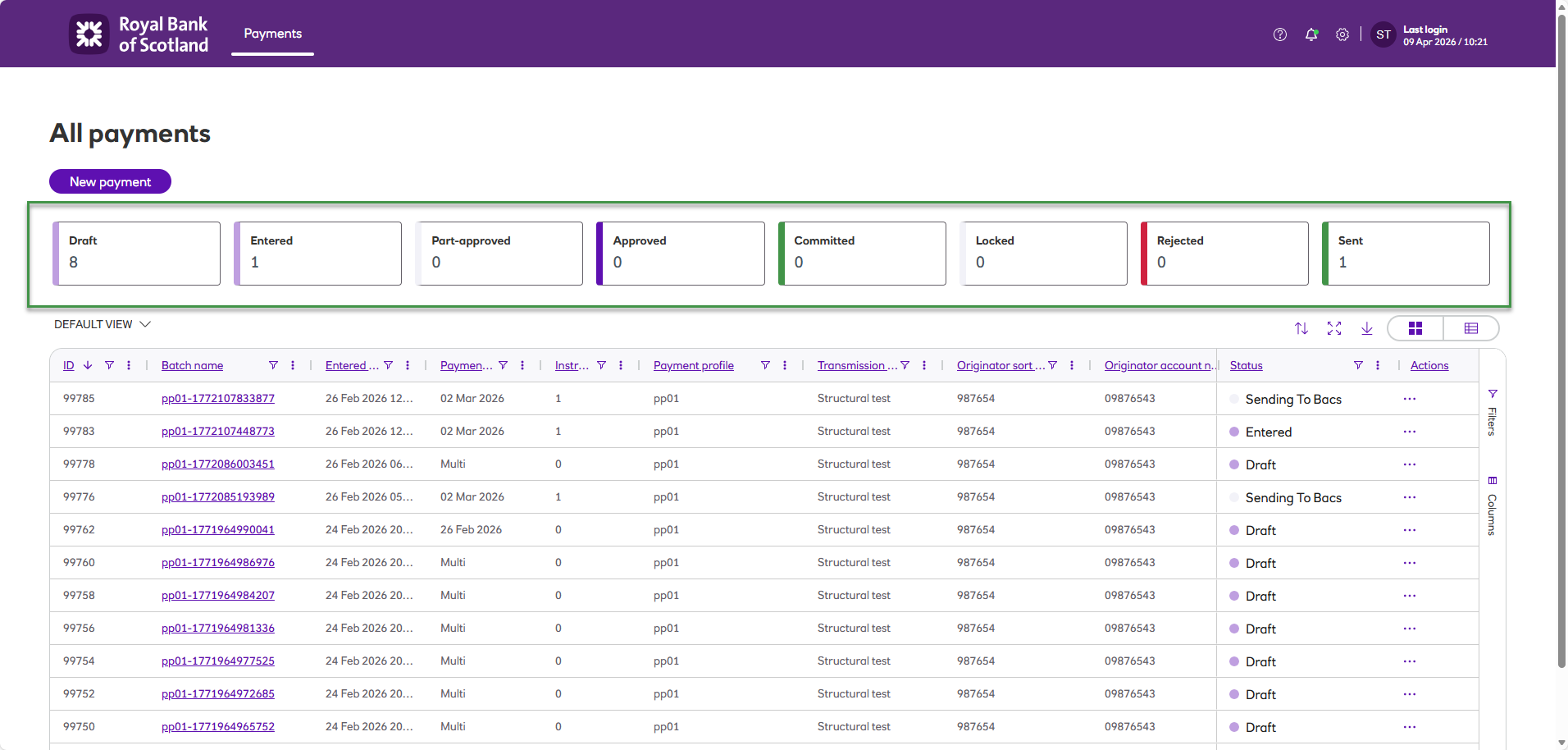The image size is (1568, 750).
Task: Open the Originator sort code column menu
Action: [x=1072, y=365]
